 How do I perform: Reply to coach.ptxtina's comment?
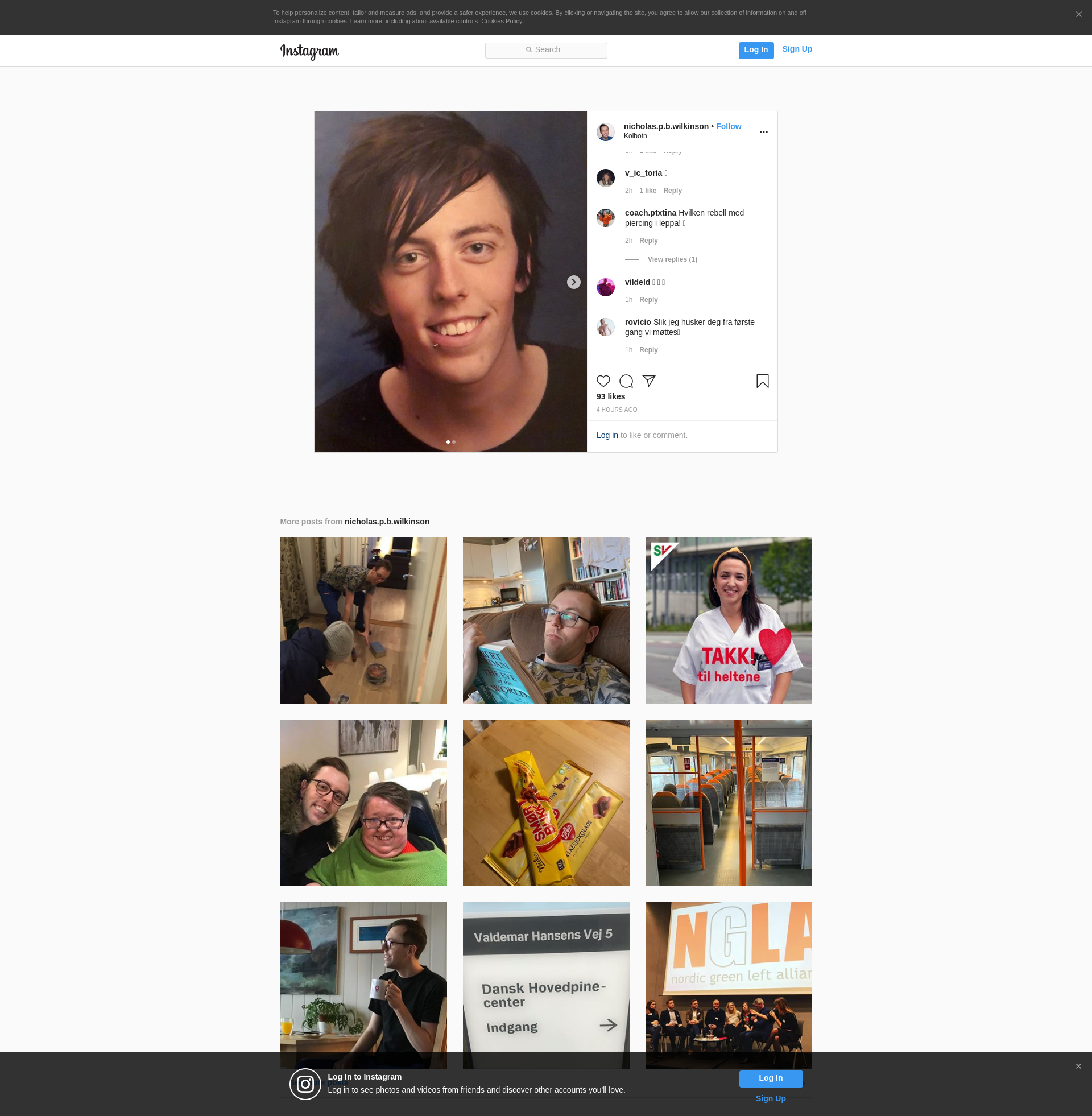tap(648, 241)
